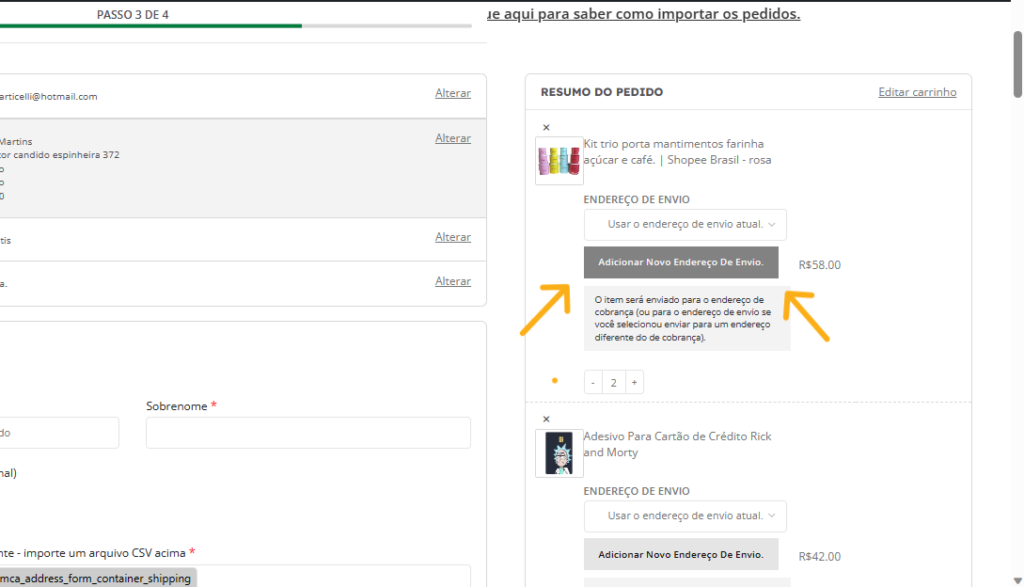Click Editar carrinho link
1024x587 pixels.
(x=917, y=92)
